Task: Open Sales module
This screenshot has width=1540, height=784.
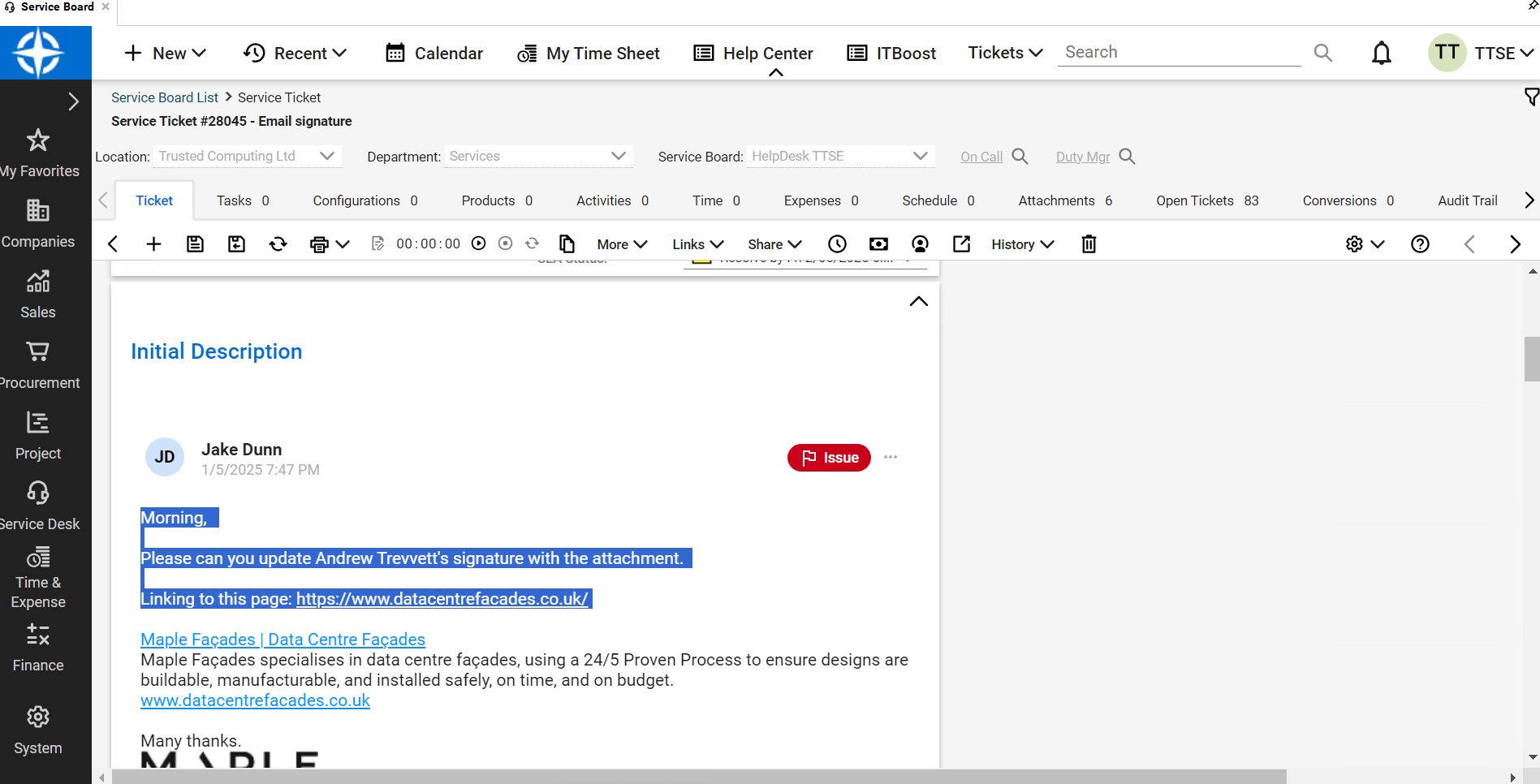Action: pos(38,294)
